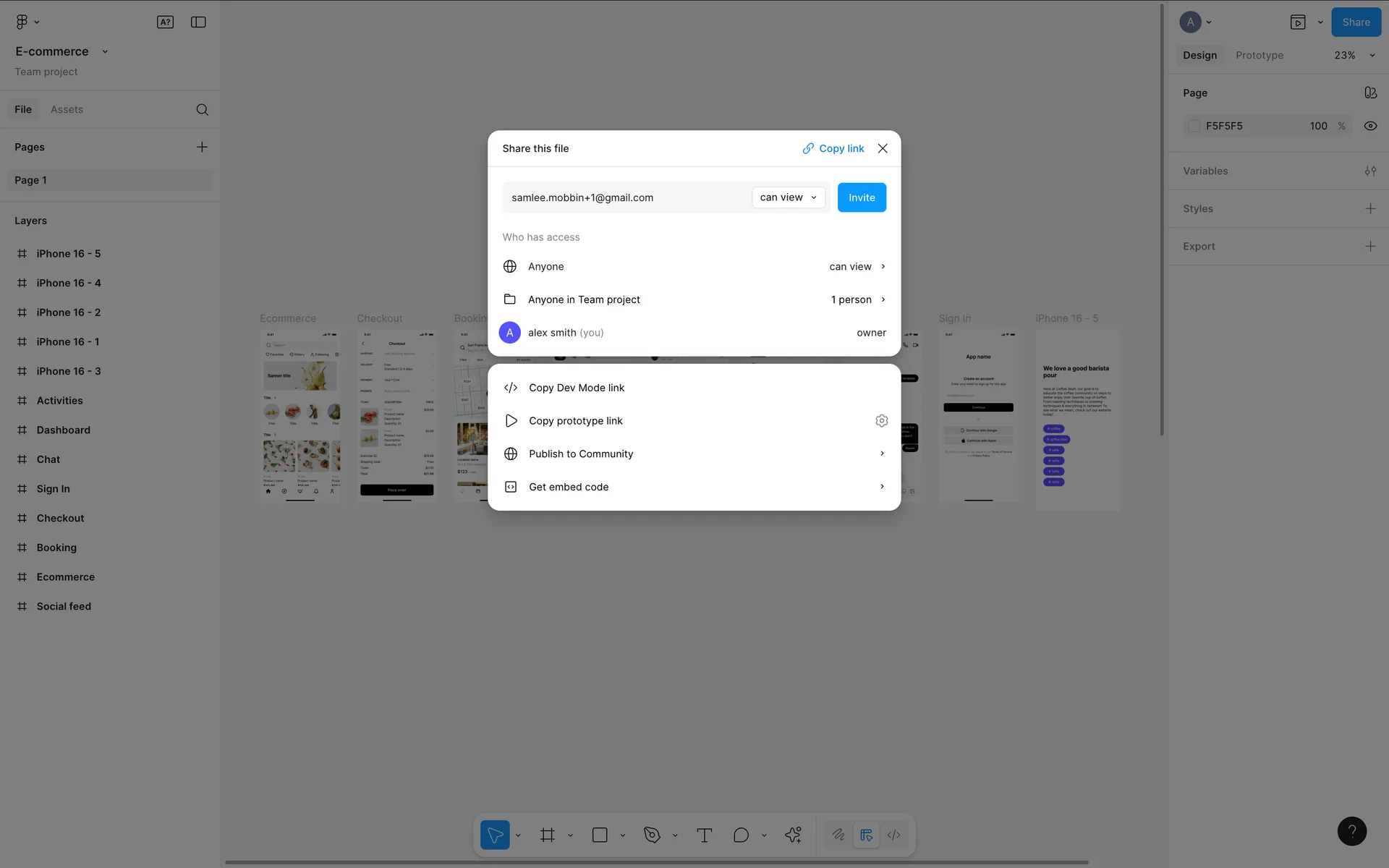Viewport: 1389px width, 868px height.
Task: Switch to the Prototype tab
Action: 1259,55
